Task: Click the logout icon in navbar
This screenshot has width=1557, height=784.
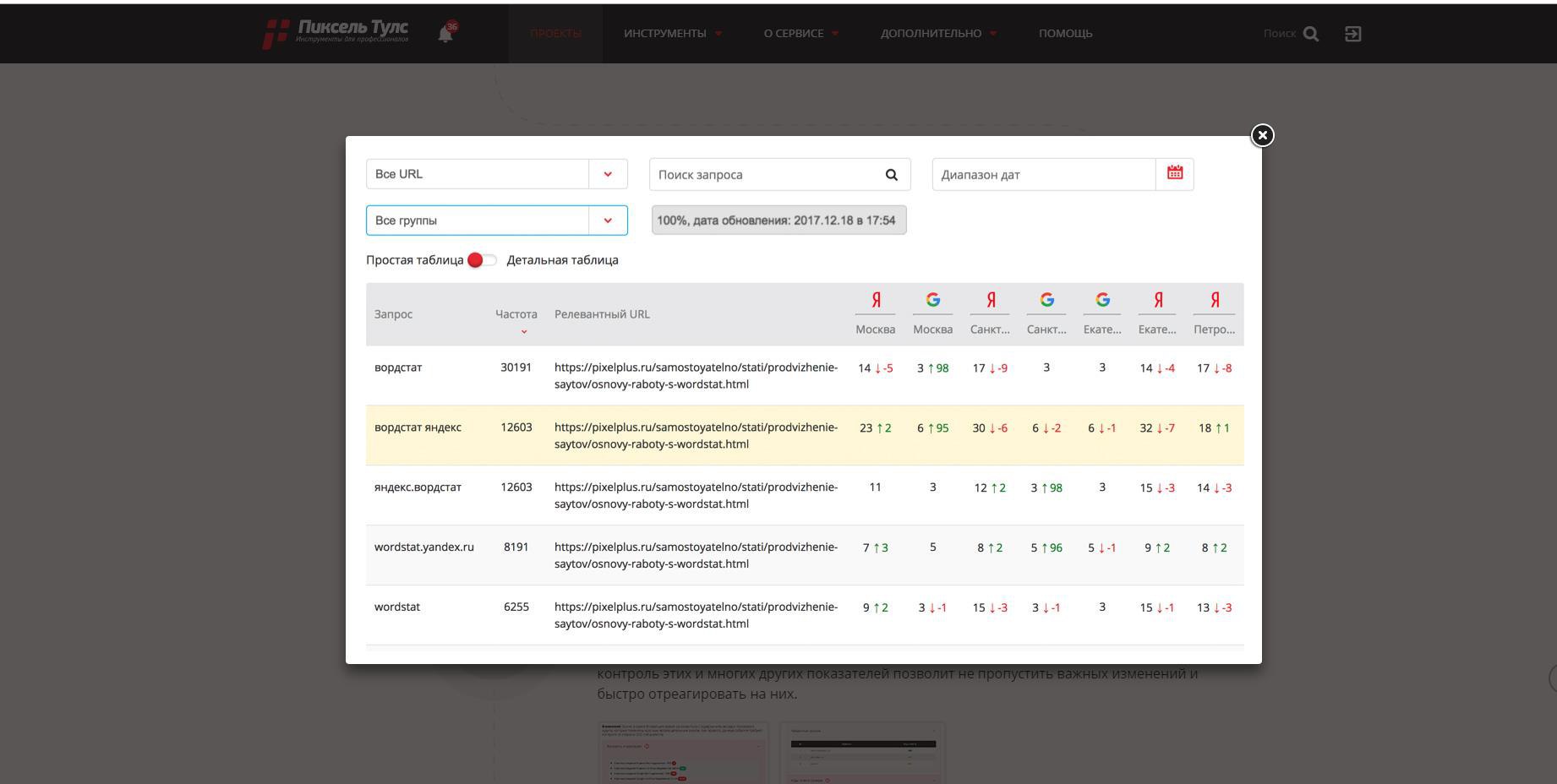Action: point(1353,34)
